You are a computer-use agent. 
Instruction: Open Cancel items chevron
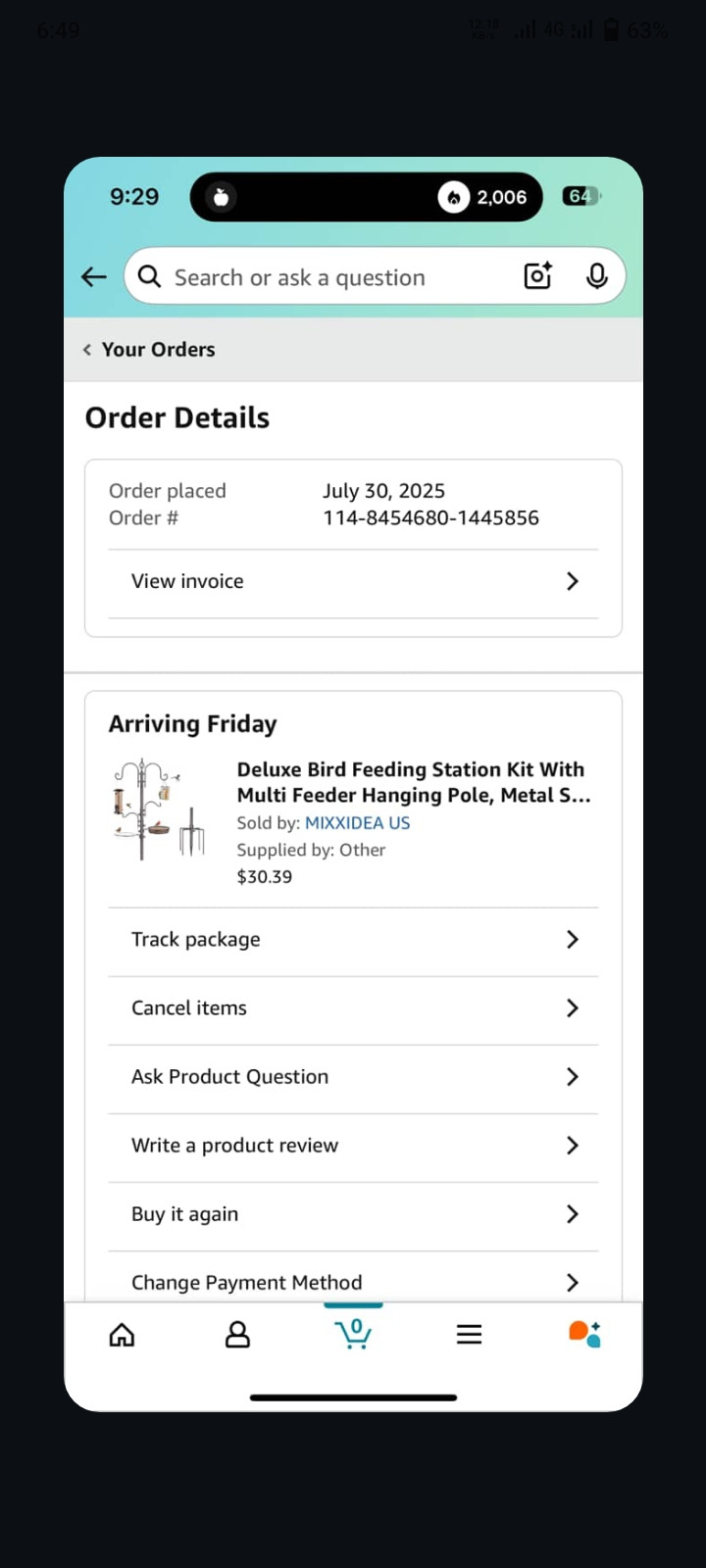coord(573,1008)
